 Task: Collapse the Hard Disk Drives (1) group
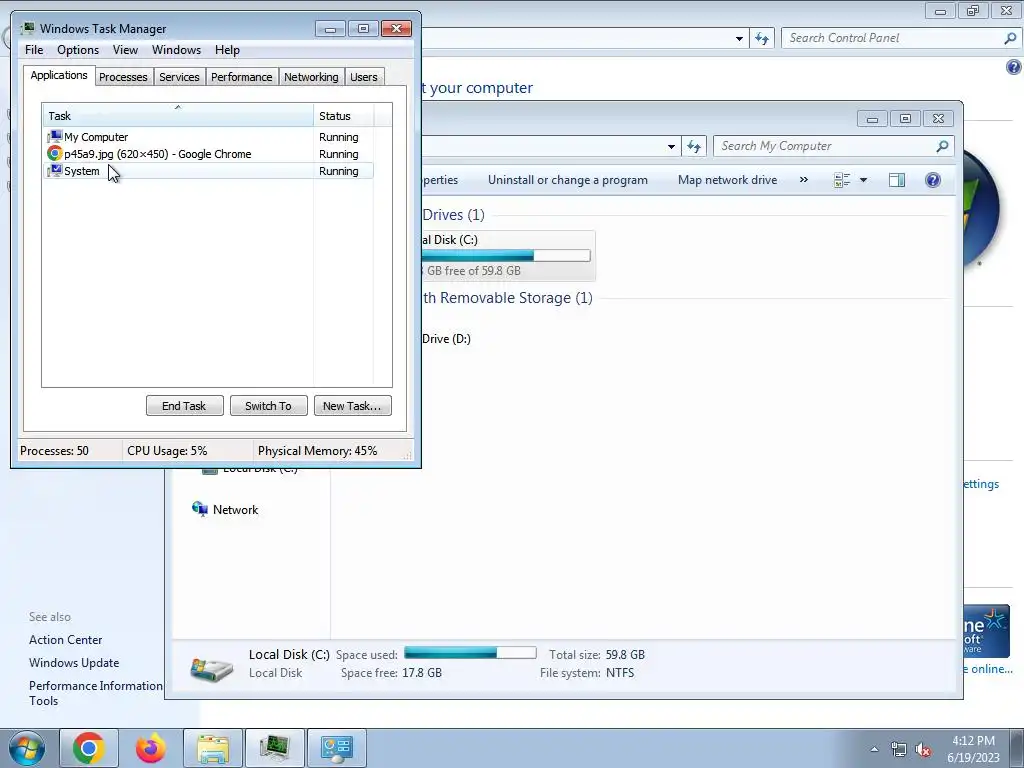[x=453, y=215]
